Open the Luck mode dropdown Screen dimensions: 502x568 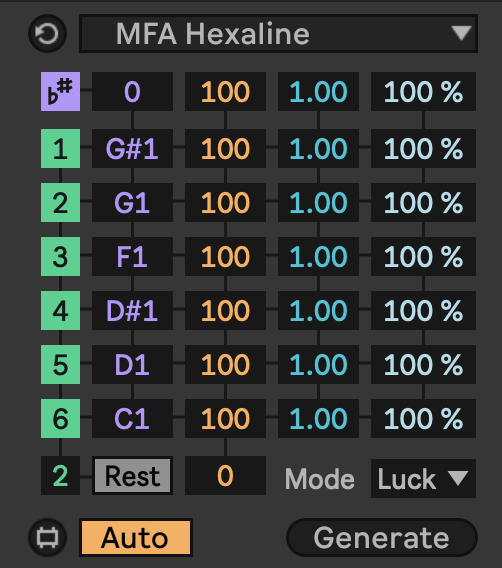pyautogui.click(x=423, y=479)
